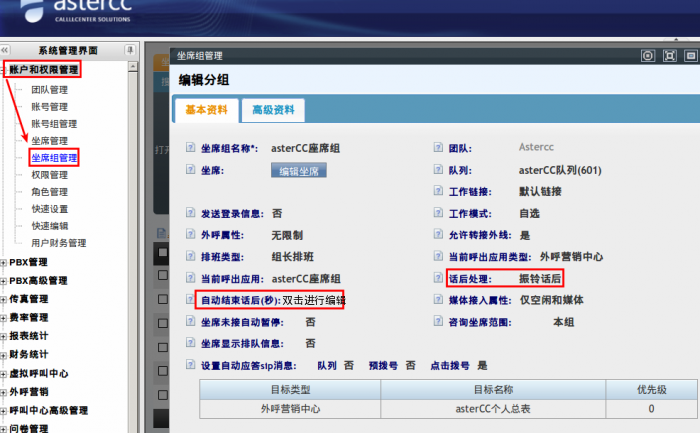Click help icon beside 排班类型
The height and width of the screenshot is (433, 700).
point(192,256)
